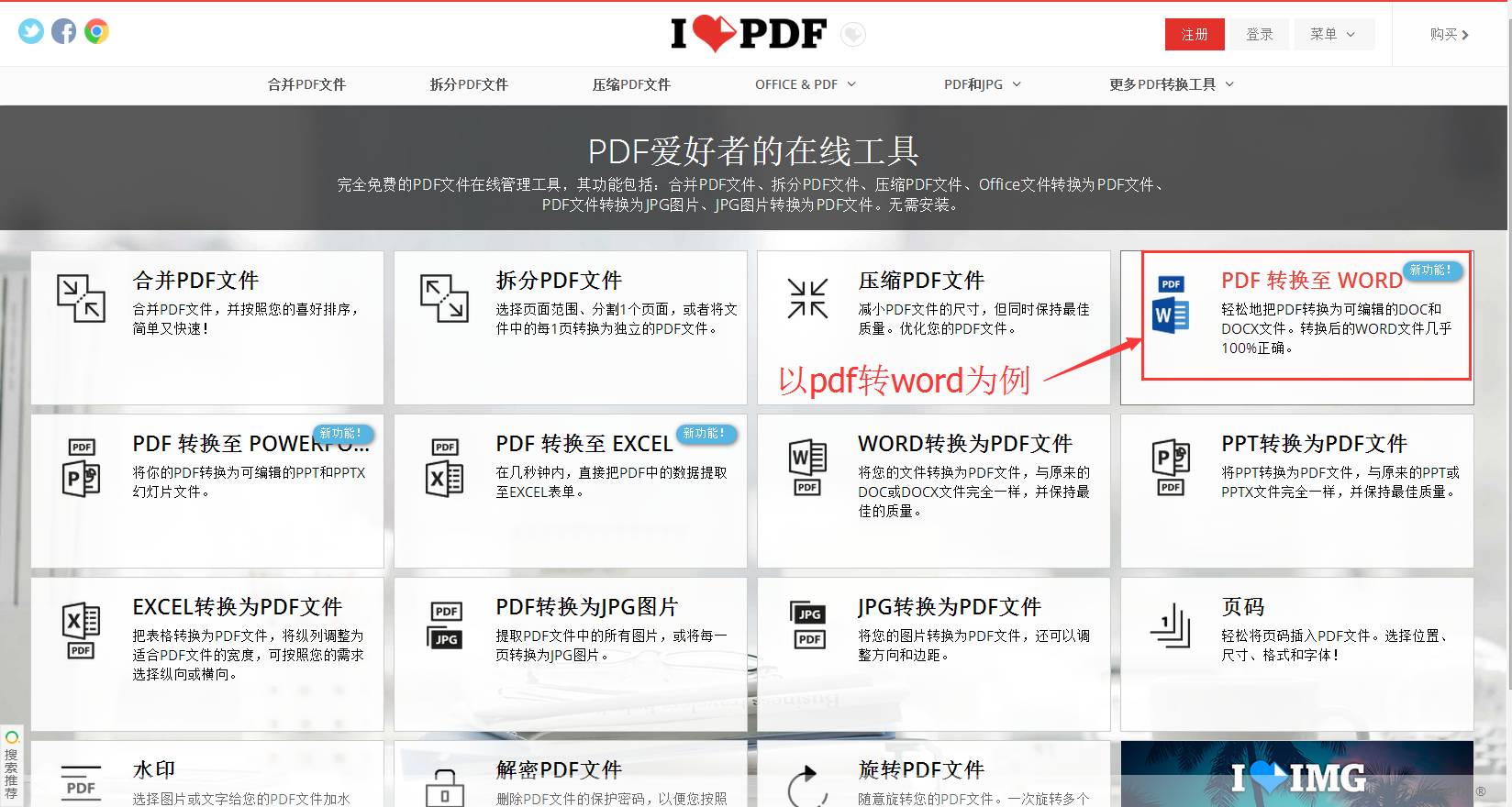1512x807 pixels.
Task: Click the 新功能 badge on the PDF 转换至 EXCEL card
Action: (706, 433)
